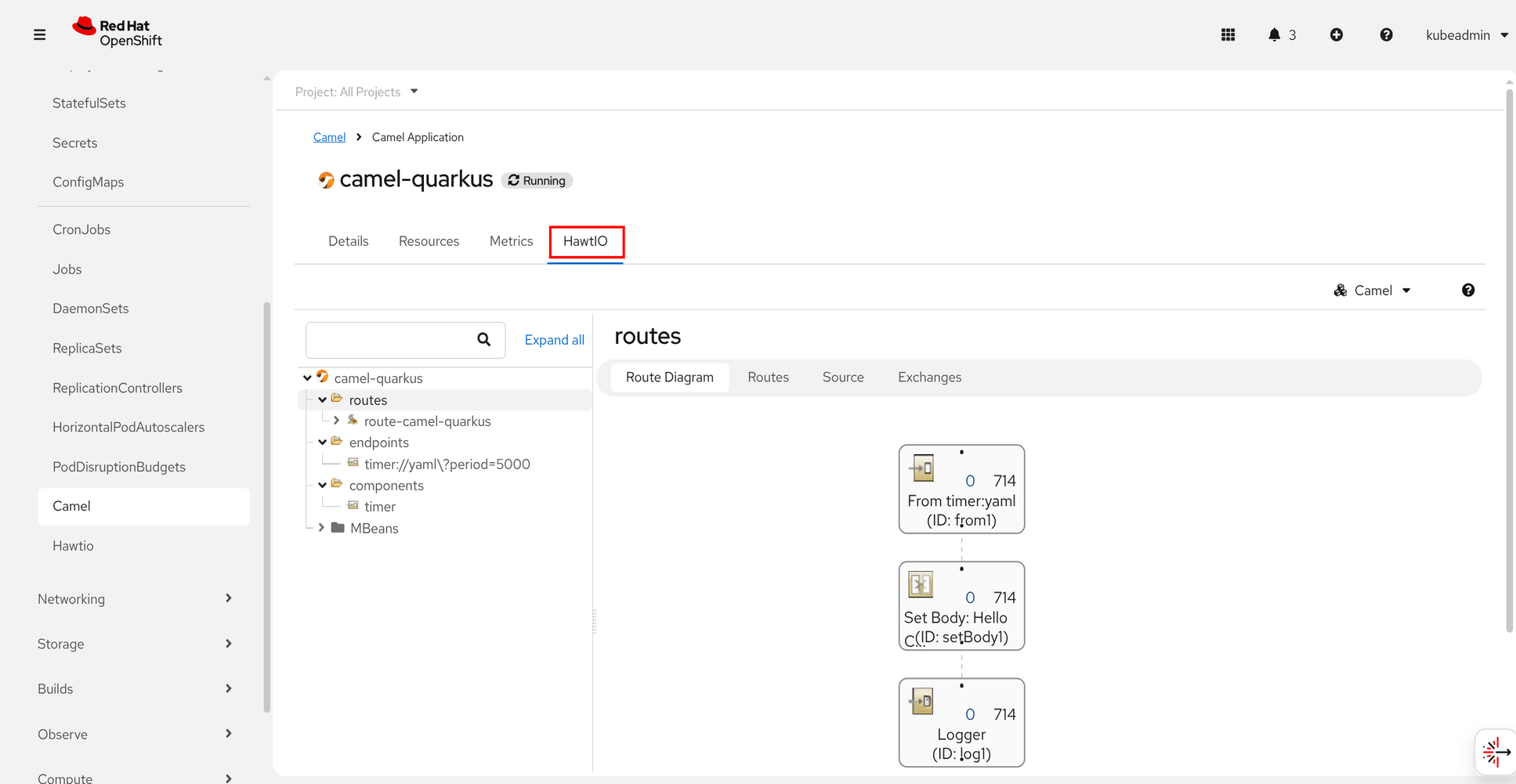The image size is (1516, 784).
Task: Click the Logger node in route diagram
Action: point(961,723)
